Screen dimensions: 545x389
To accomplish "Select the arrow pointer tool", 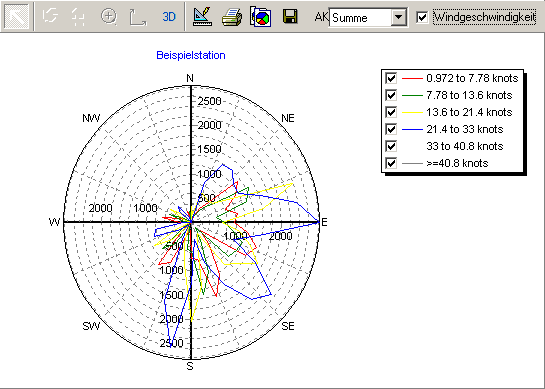I will [x=17, y=16].
